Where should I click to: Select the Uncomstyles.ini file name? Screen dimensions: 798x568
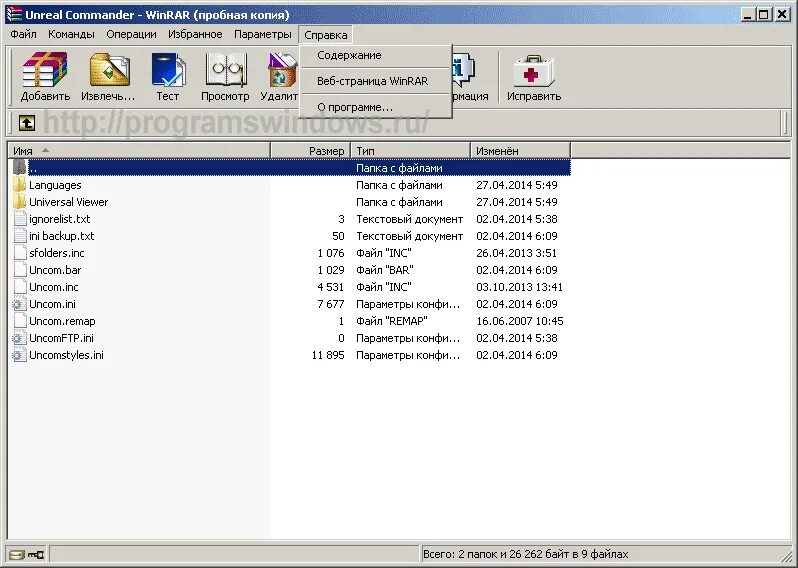point(66,355)
